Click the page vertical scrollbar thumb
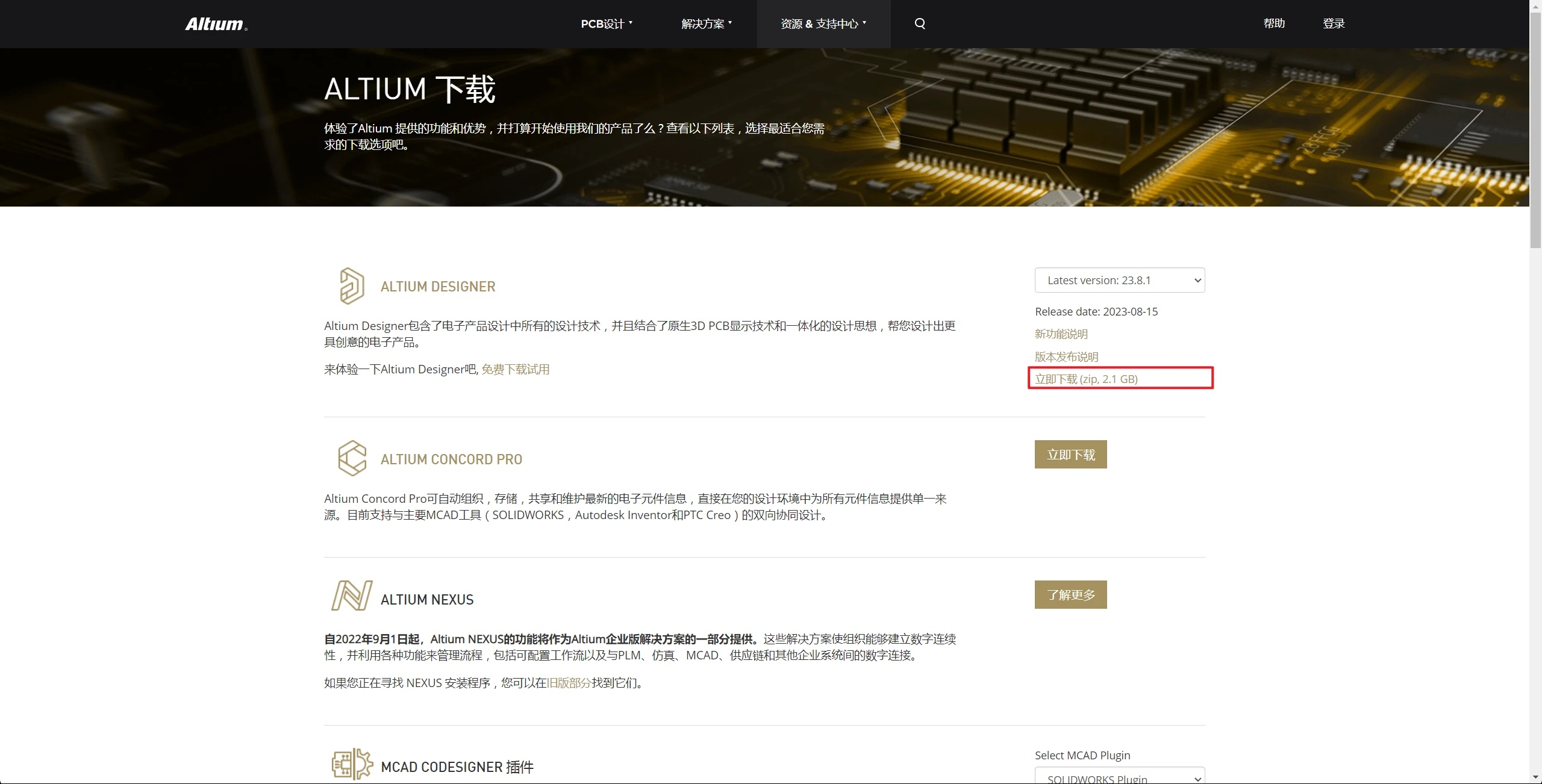Viewport: 1542px width, 784px height. click(1535, 129)
